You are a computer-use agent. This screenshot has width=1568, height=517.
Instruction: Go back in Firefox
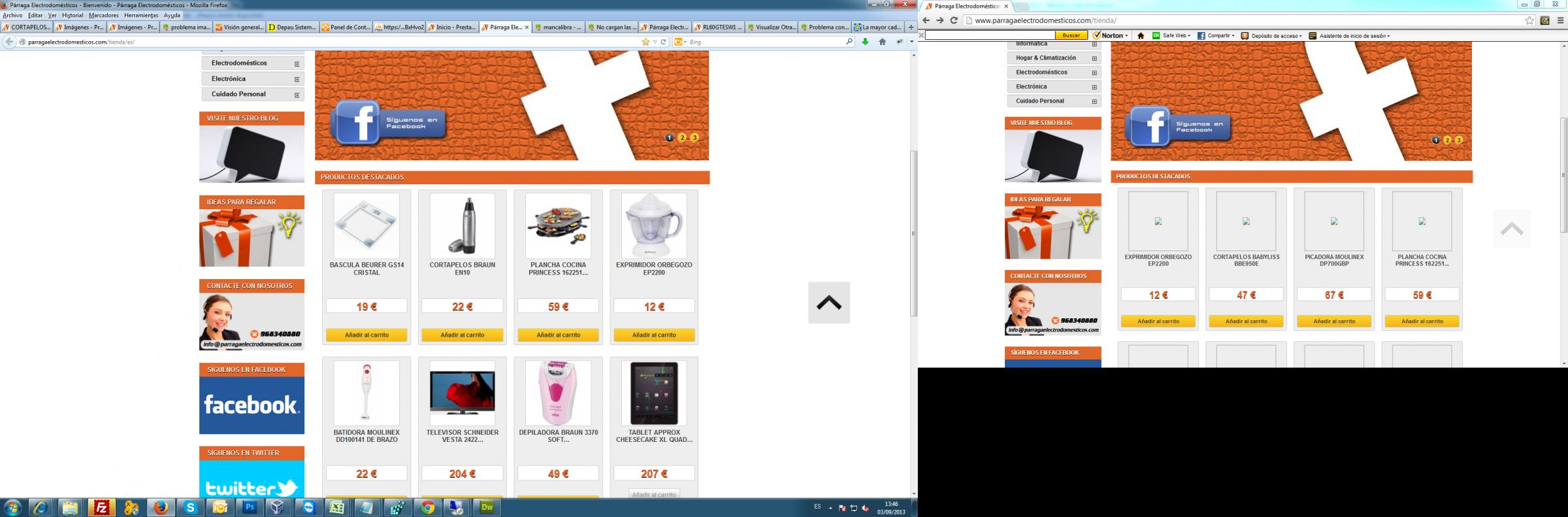pyautogui.click(x=9, y=42)
